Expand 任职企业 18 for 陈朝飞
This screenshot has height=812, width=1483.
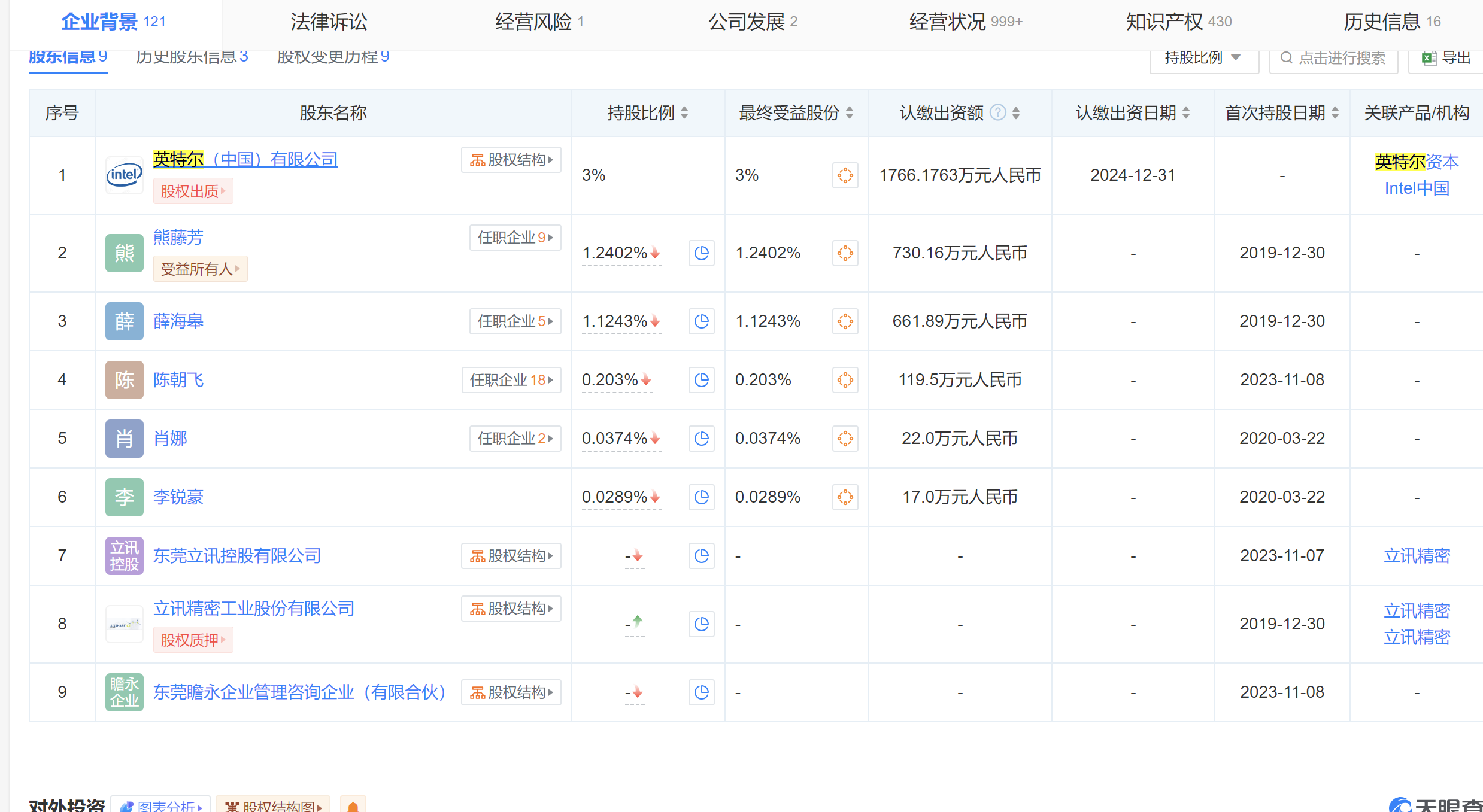pyautogui.click(x=511, y=380)
